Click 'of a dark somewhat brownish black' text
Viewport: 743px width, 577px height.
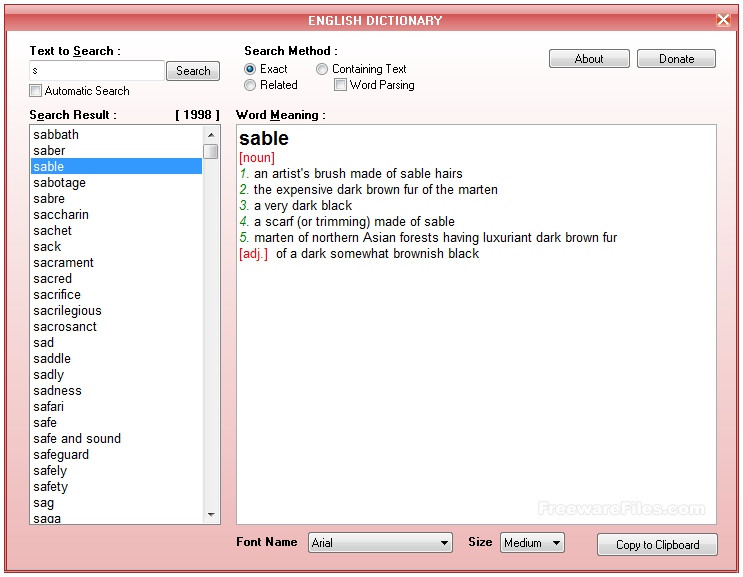pyautogui.click(x=377, y=253)
